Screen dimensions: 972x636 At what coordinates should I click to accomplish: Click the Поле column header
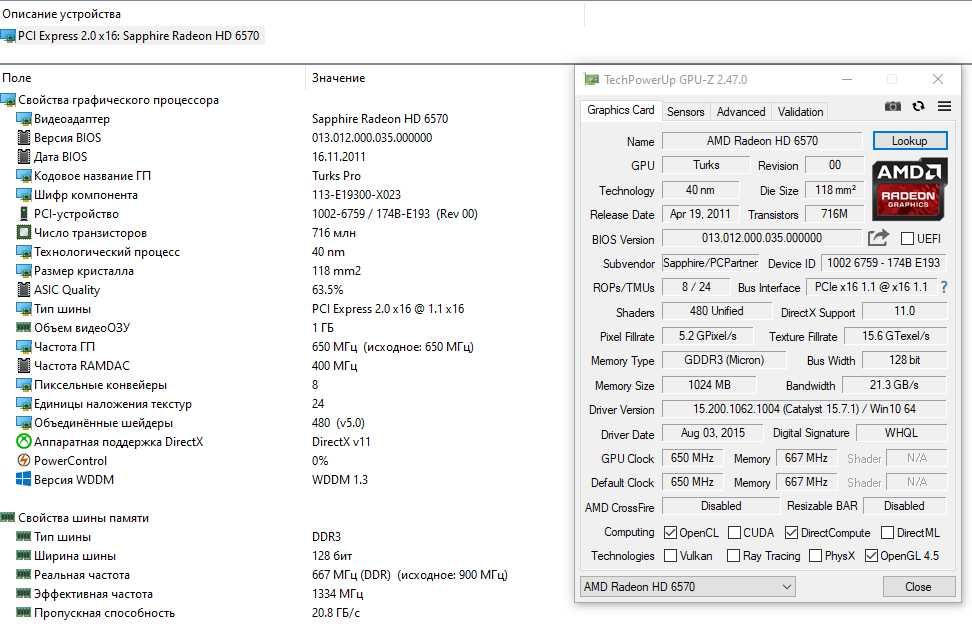[17, 78]
